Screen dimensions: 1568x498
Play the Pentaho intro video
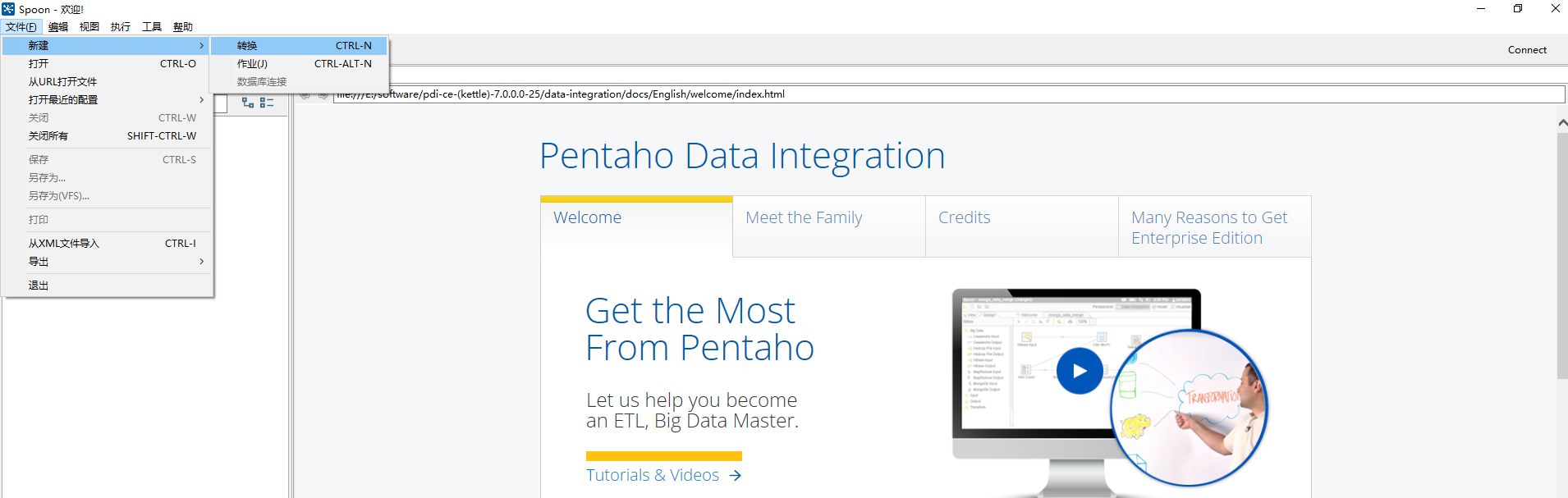click(1080, 371)
